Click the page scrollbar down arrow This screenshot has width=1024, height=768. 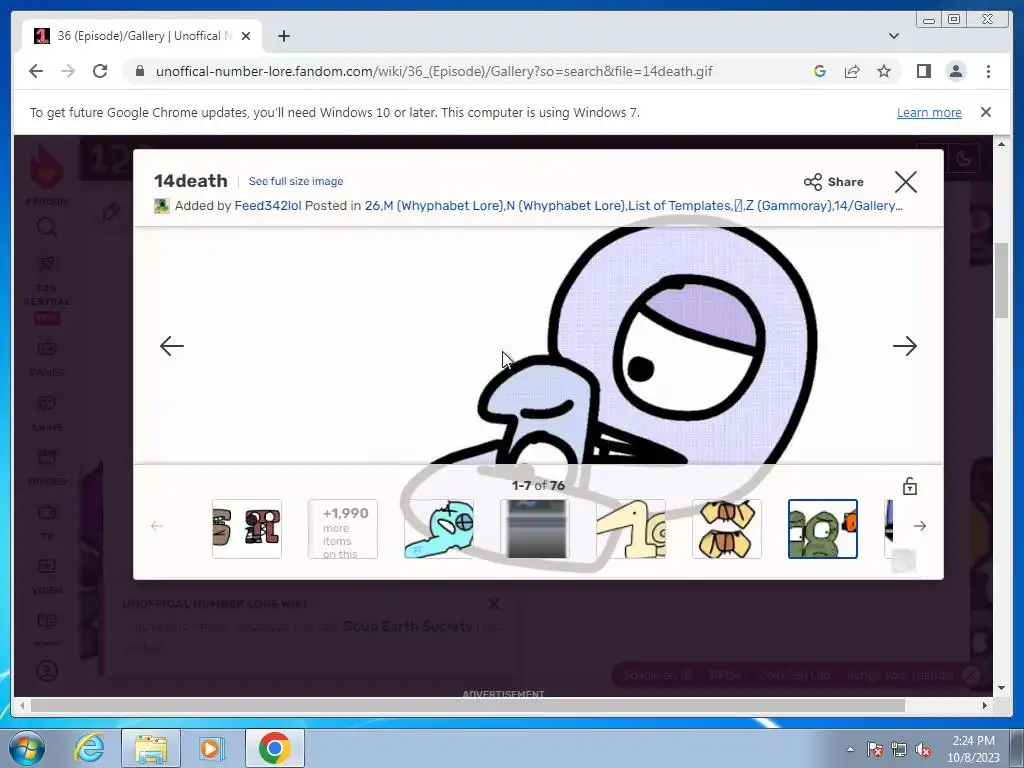[1001, 688]
